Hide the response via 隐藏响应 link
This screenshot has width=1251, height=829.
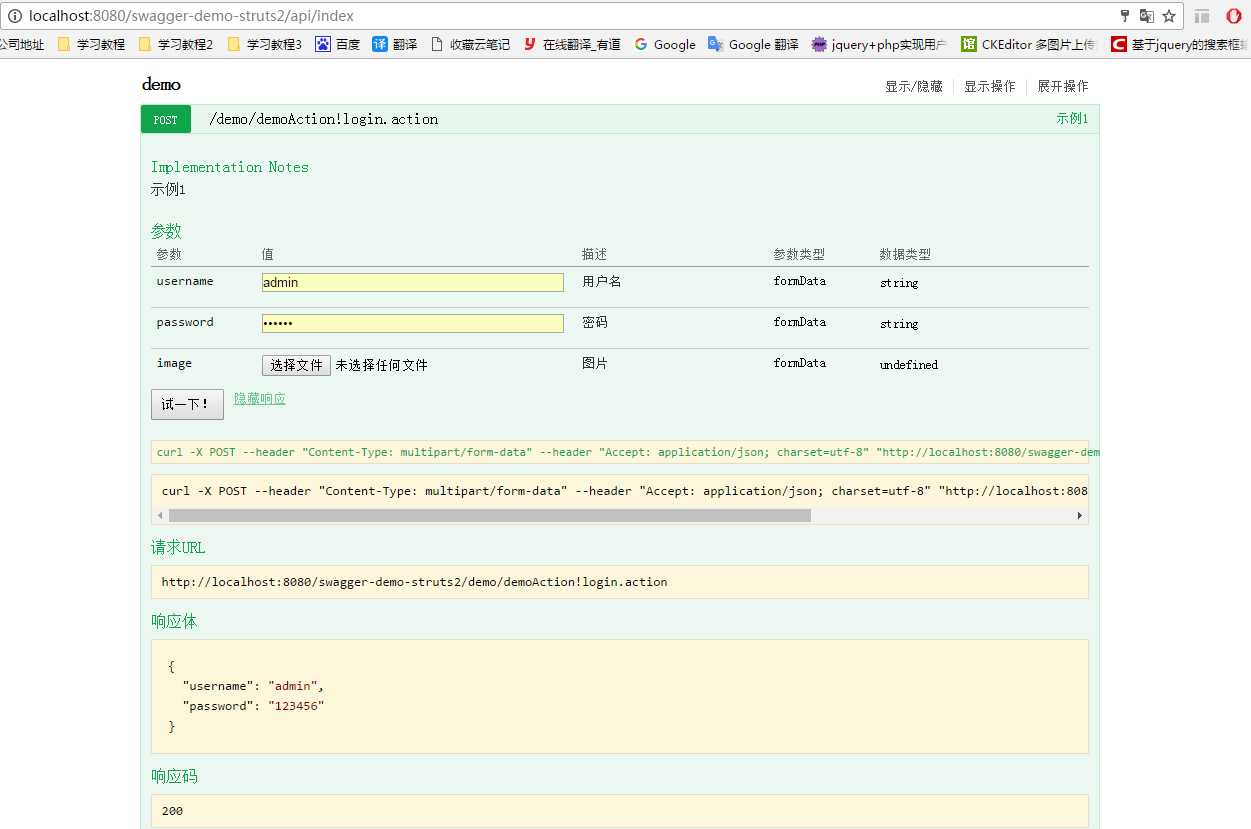260,398
